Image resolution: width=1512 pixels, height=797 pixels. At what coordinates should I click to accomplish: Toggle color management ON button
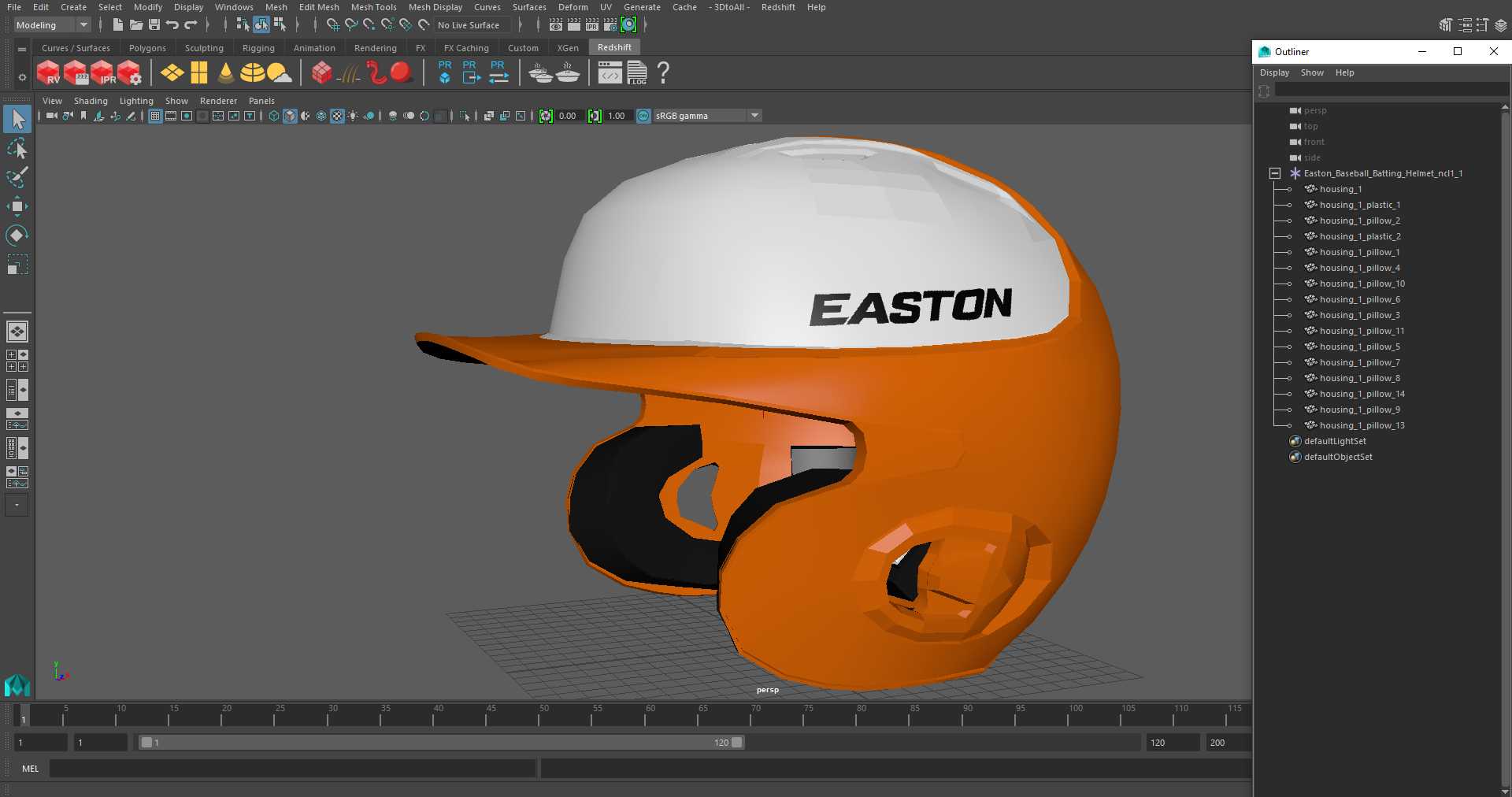pos(643,116)
